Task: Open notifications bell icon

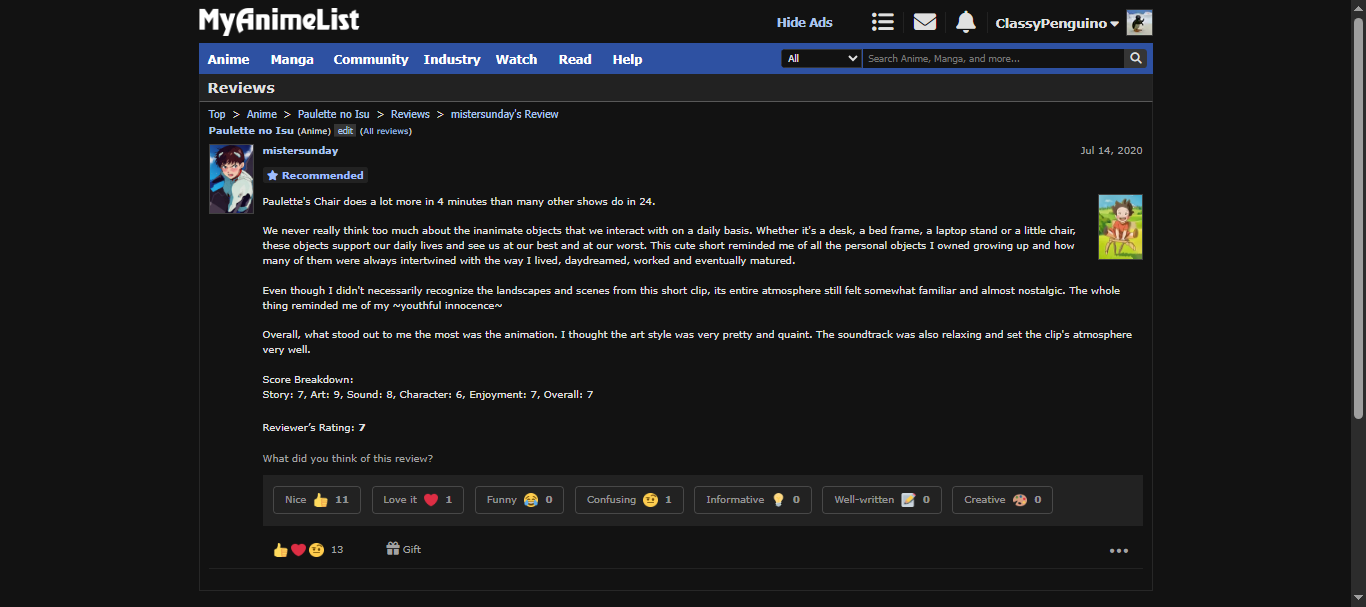Action: pyautogui.click(x=965, y=22)
